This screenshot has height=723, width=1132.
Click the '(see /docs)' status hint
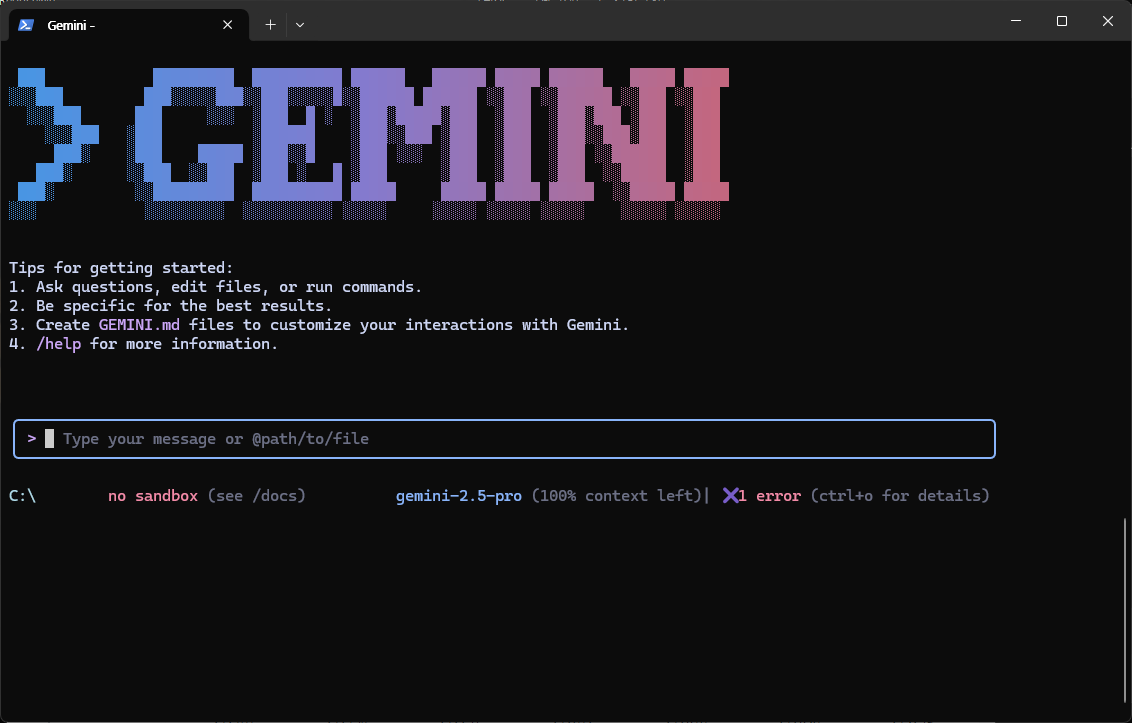click(256, 495)
